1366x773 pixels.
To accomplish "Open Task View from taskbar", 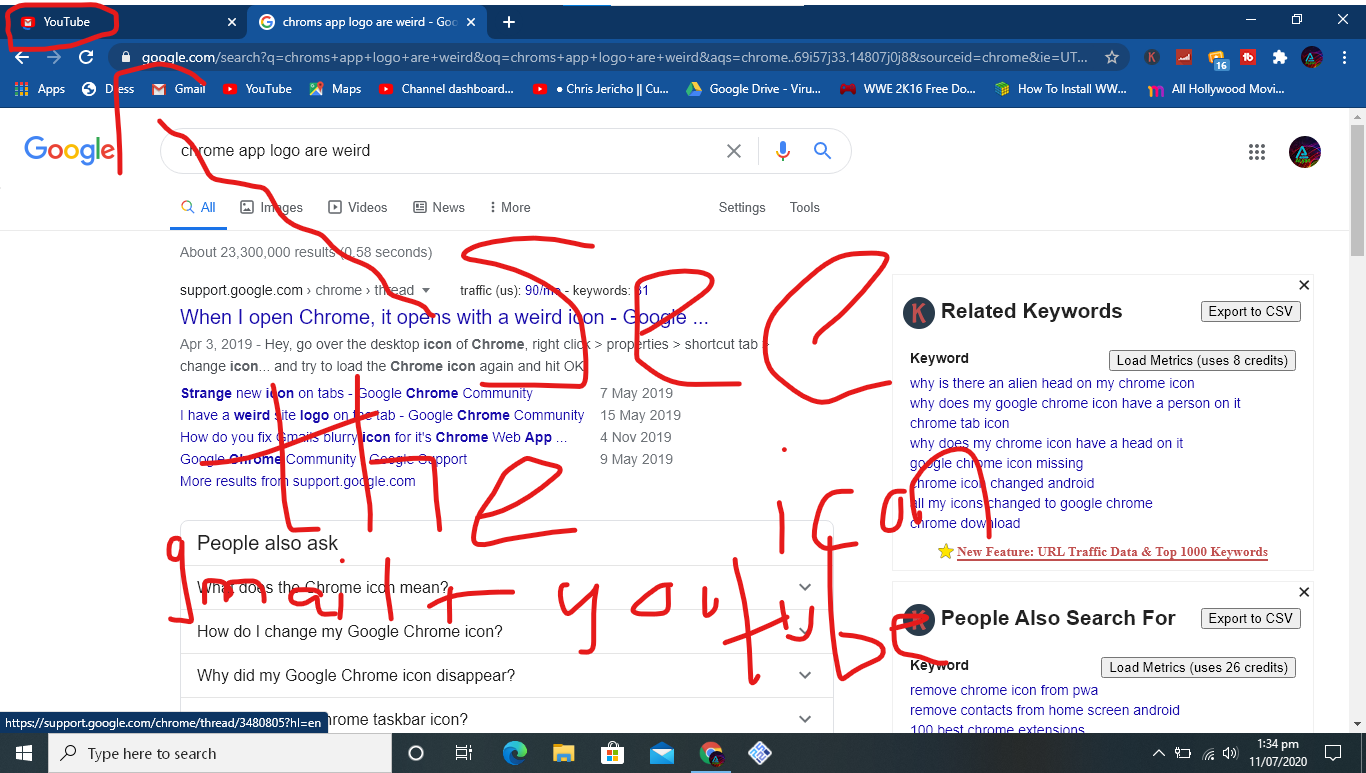I will (x=464, y=753).
